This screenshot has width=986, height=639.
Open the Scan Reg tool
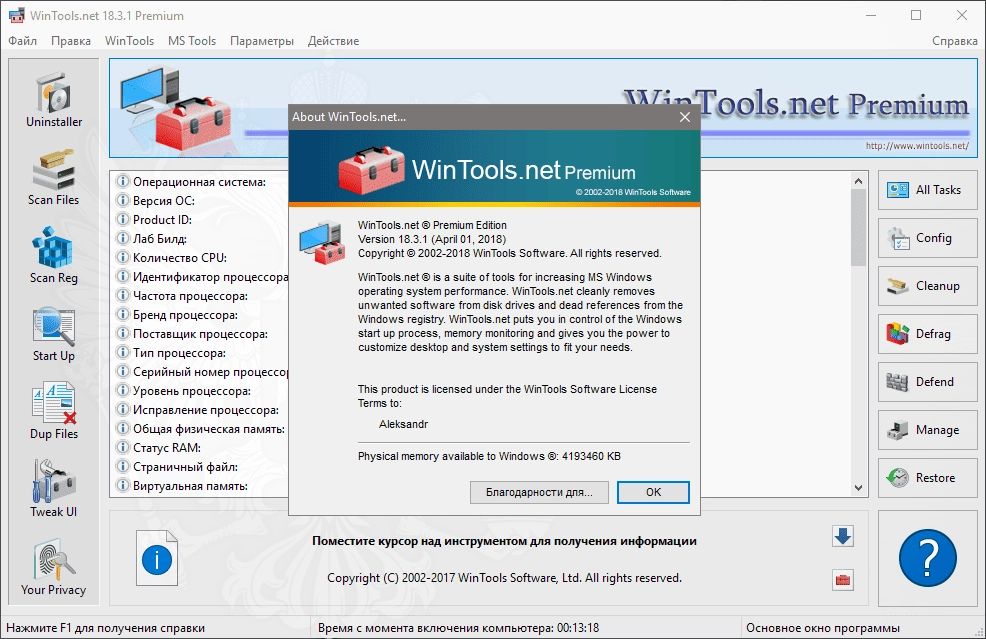tap(53, 256)
